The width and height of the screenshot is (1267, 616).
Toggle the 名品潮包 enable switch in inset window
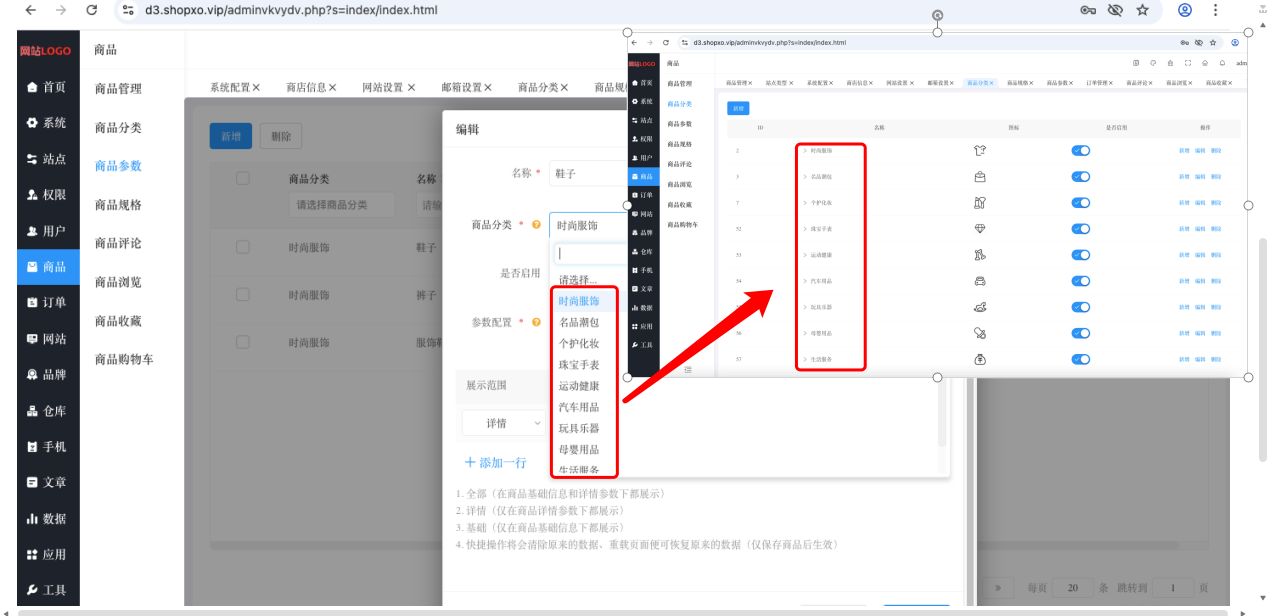point(1080,177)
